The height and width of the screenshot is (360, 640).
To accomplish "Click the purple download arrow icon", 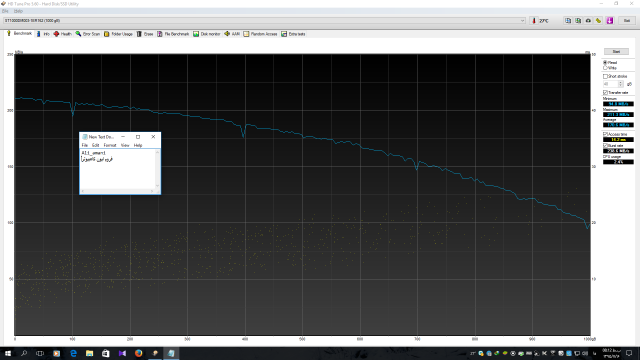I will pos(610,20).
